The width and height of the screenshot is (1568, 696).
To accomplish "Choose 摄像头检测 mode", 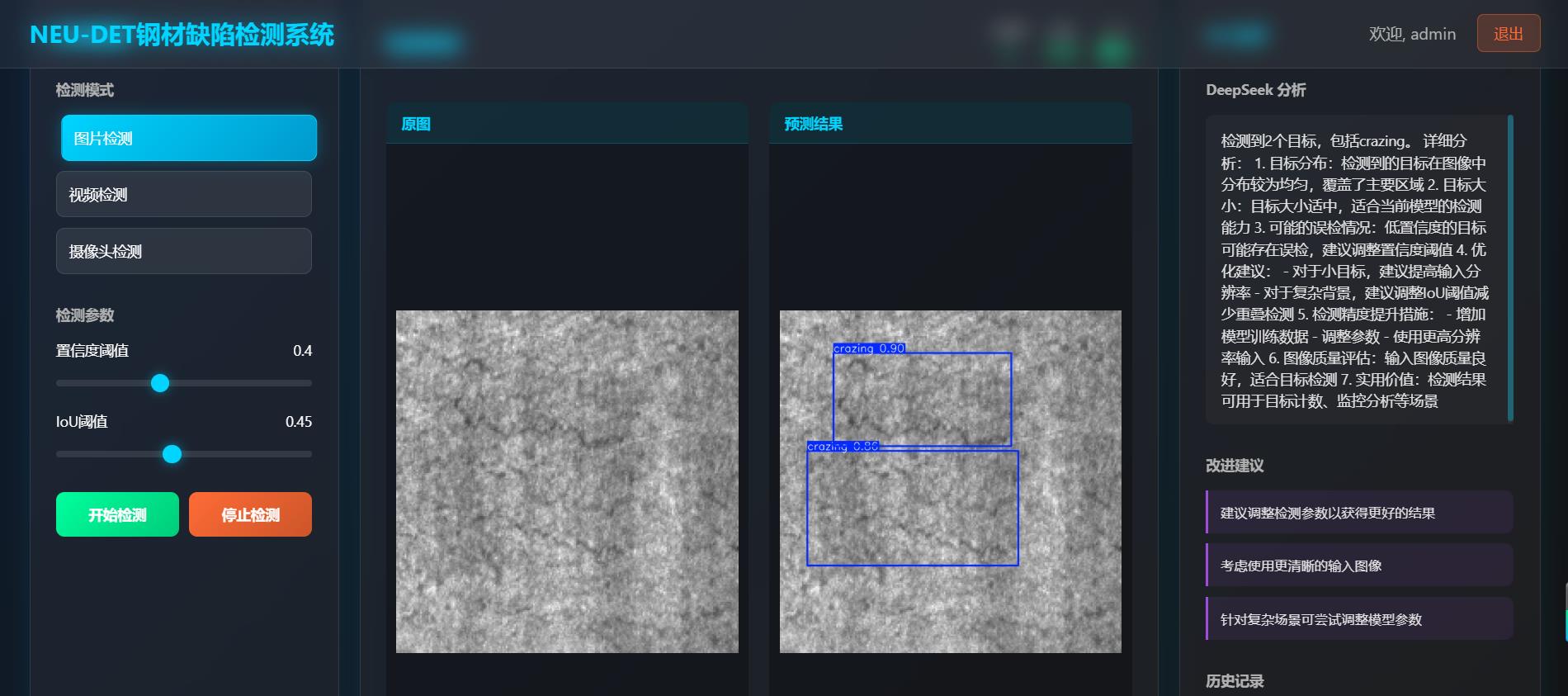I will pos(184,251).
